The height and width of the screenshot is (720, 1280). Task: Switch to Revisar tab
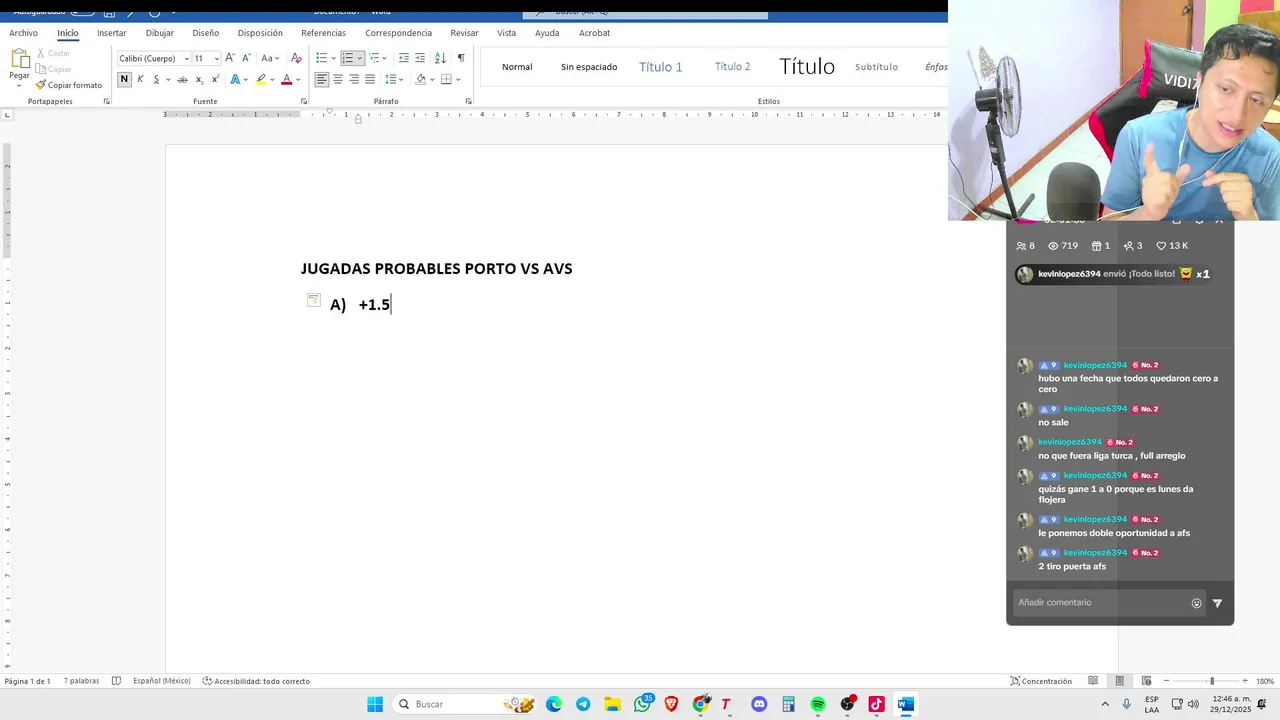464,33
